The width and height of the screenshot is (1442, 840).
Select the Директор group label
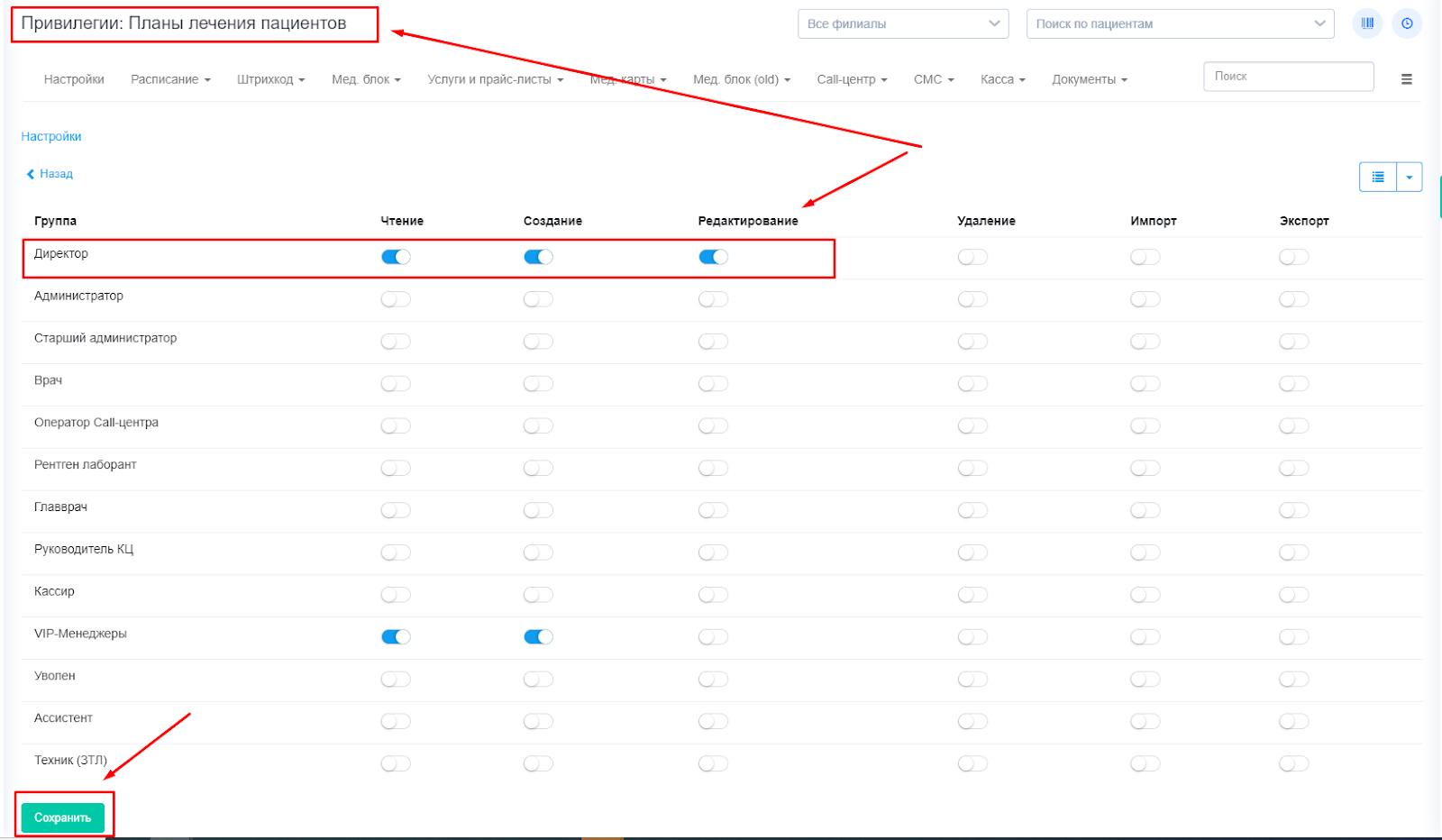click(x=61, y=254)
